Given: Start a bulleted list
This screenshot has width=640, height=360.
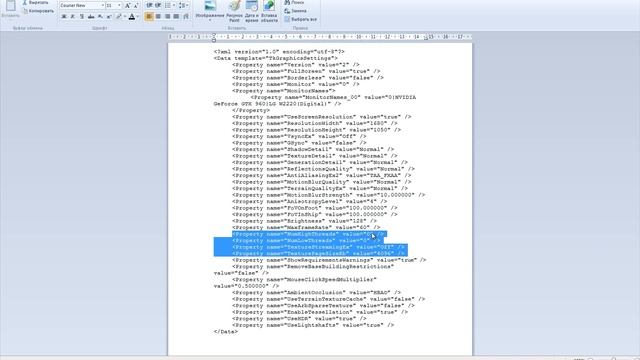Looking at the screenshot, I should coord(168,6).
